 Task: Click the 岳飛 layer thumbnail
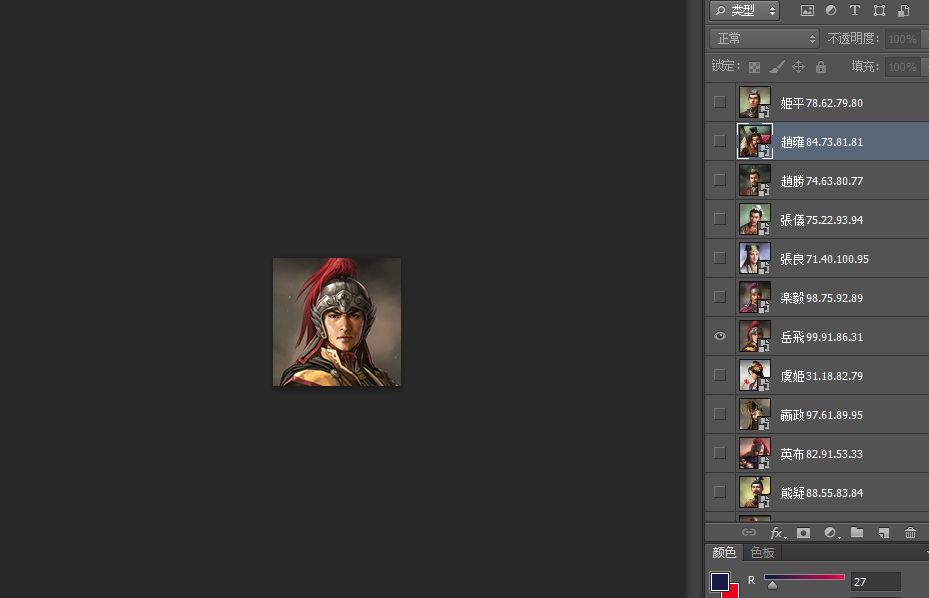[755, 336]
